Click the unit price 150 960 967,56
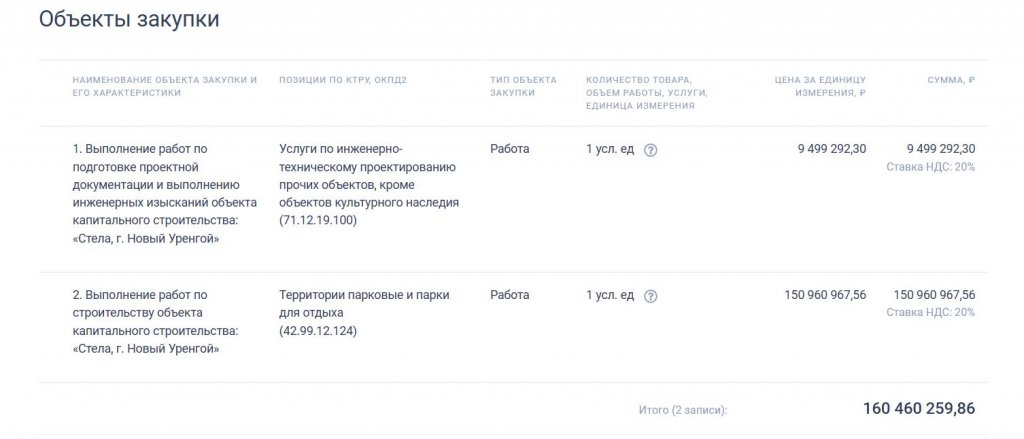 coord(825,295)
